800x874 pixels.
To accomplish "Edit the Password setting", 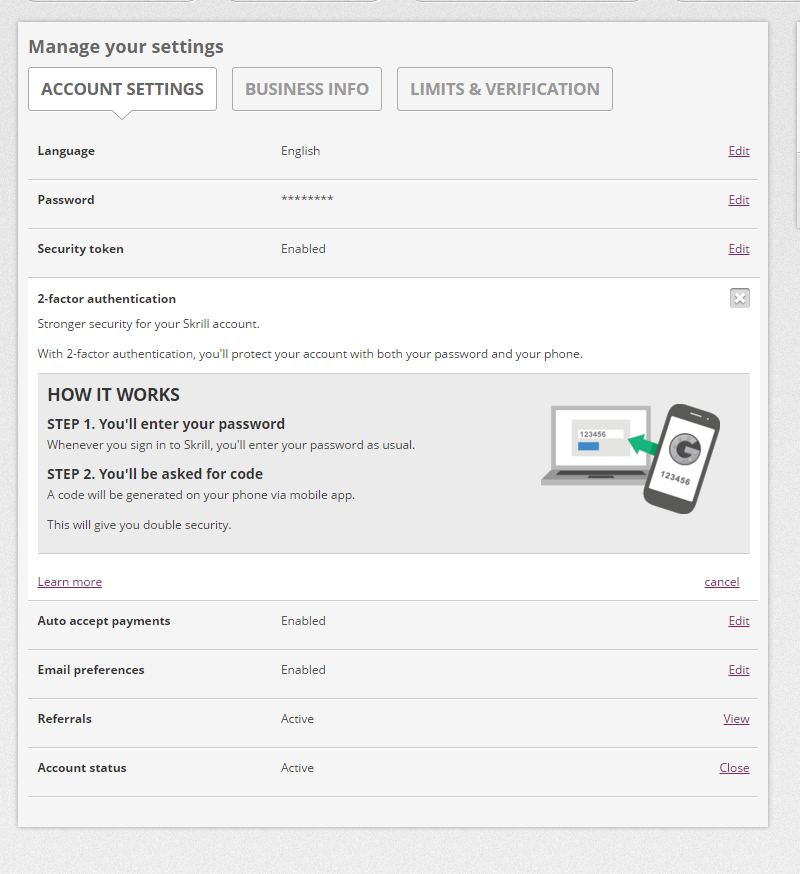I will tap(739, 200).
